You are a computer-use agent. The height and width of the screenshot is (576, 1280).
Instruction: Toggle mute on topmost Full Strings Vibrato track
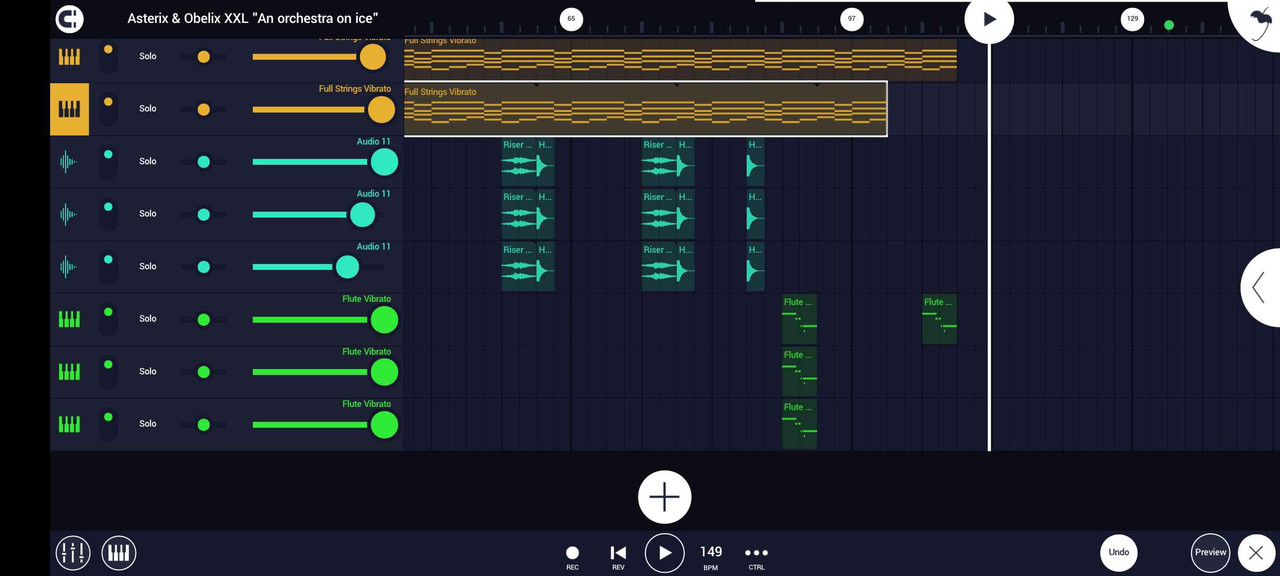(x=108, y=57)
